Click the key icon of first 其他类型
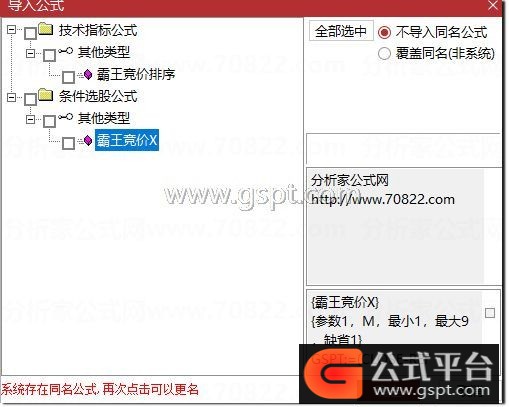509x407 pixels. [65, 51]
